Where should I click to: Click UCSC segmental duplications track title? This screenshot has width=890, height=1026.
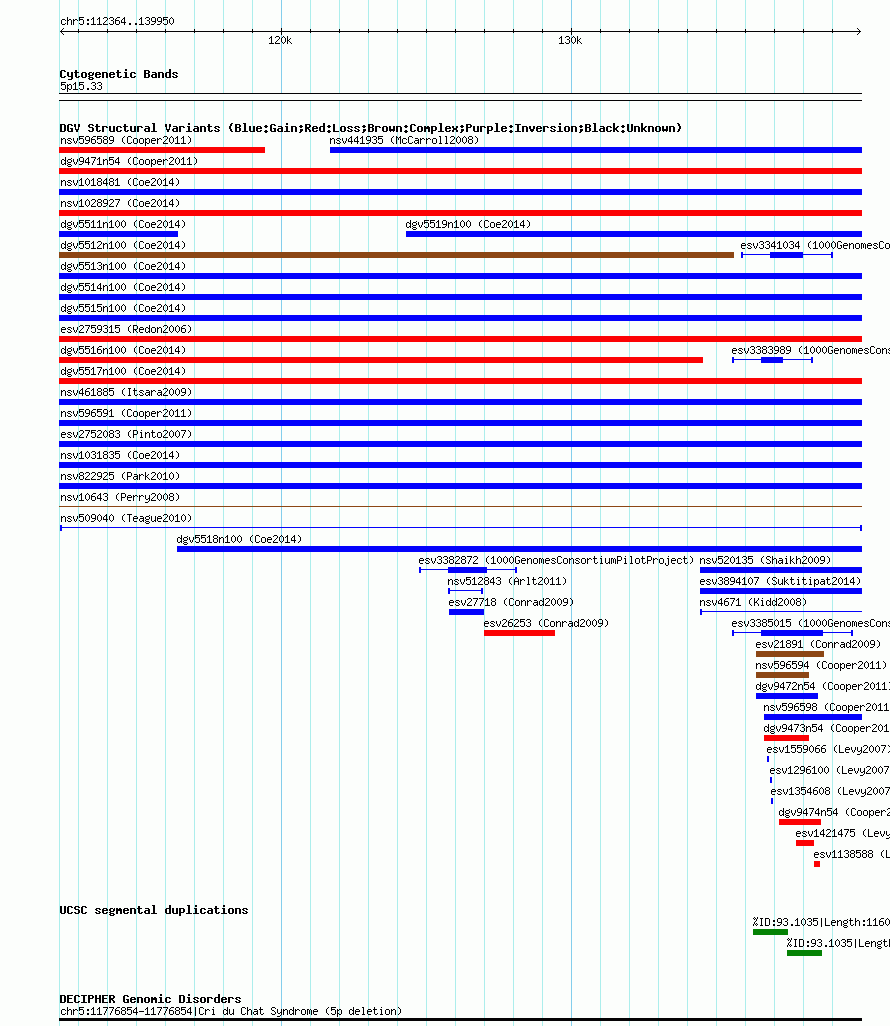154,910
